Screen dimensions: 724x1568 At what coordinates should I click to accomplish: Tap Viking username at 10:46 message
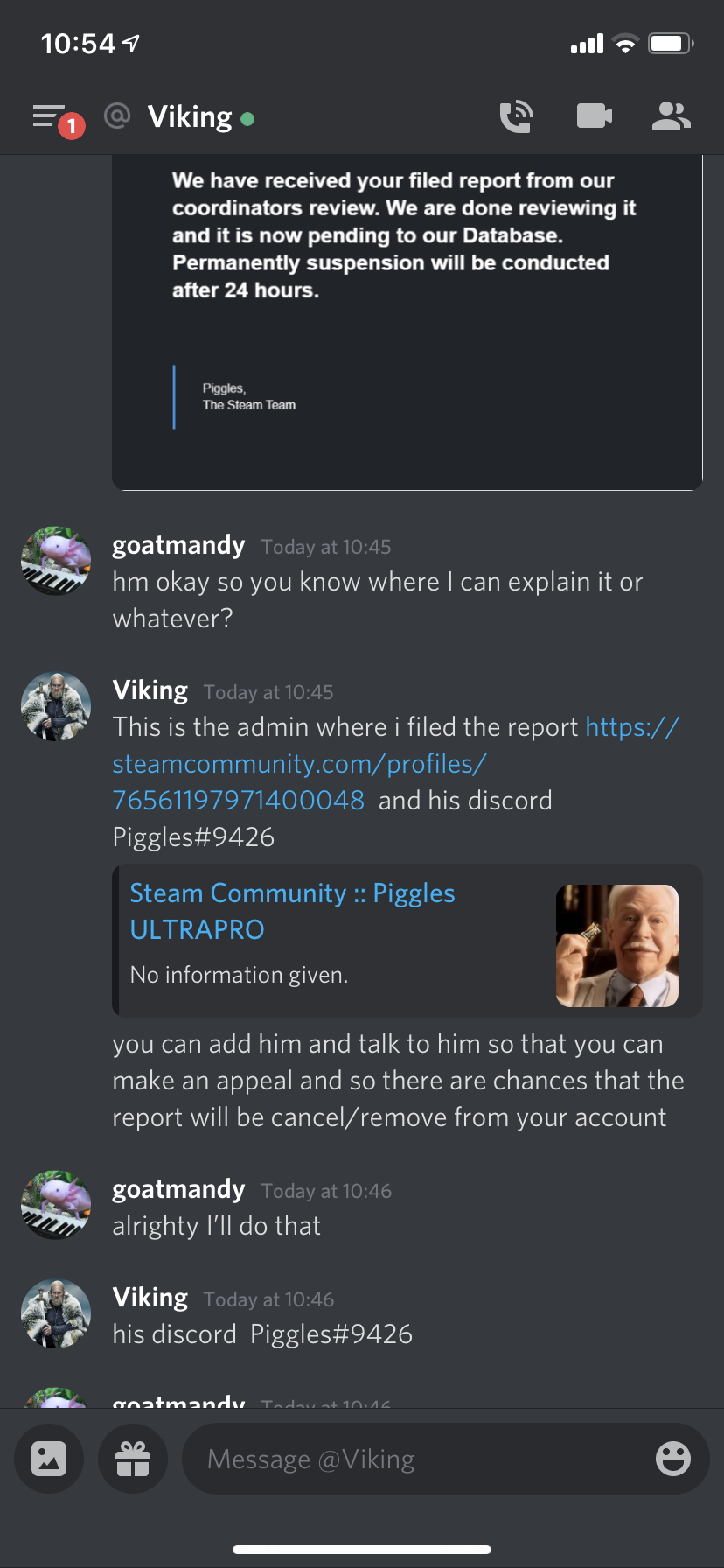(150, 1298)
